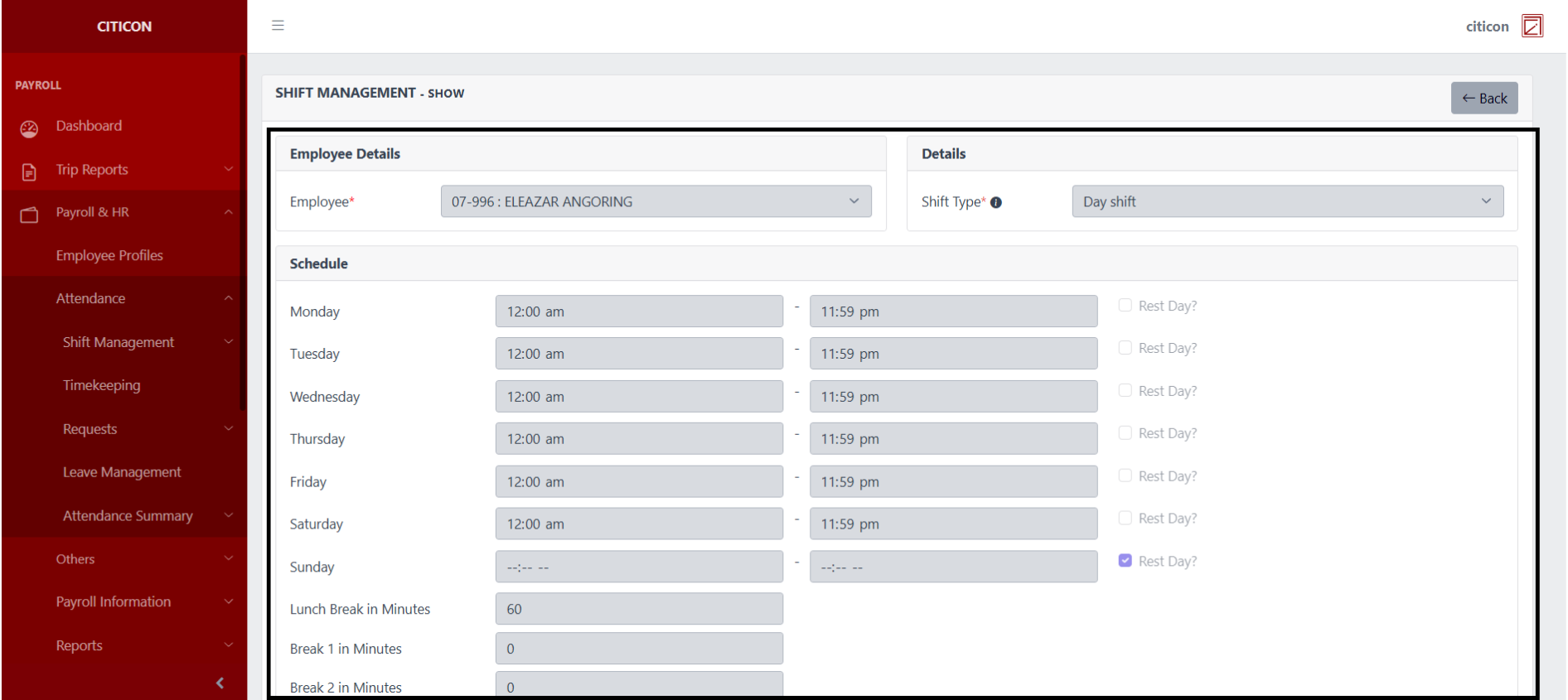Viewport: 1568px width, 700px height.
Task: Expand the Payroll Information section
Action: click(114, 601)
